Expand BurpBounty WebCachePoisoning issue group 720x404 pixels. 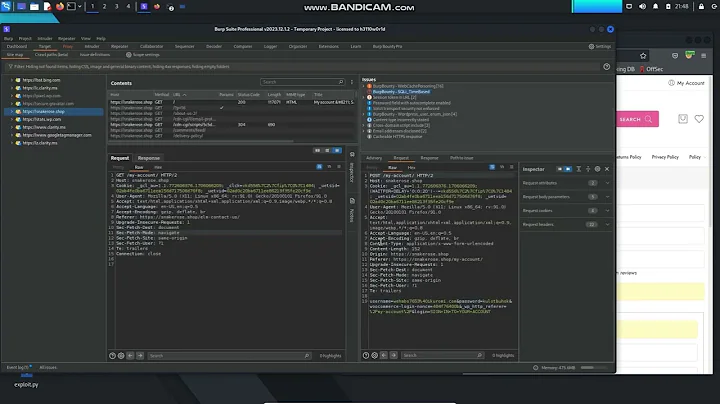point(364,86)
